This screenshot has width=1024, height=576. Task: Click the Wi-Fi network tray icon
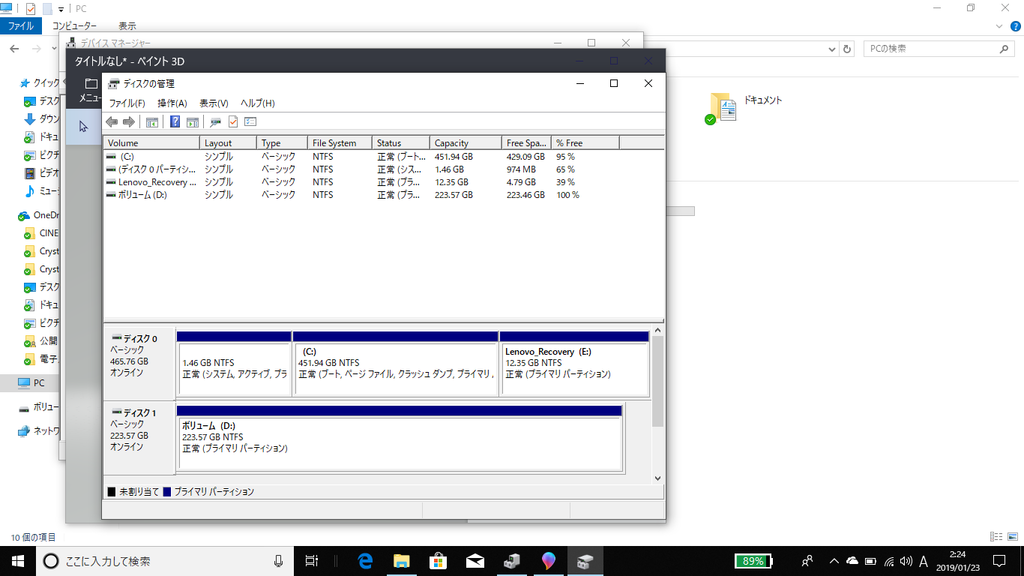pos(889,561)
